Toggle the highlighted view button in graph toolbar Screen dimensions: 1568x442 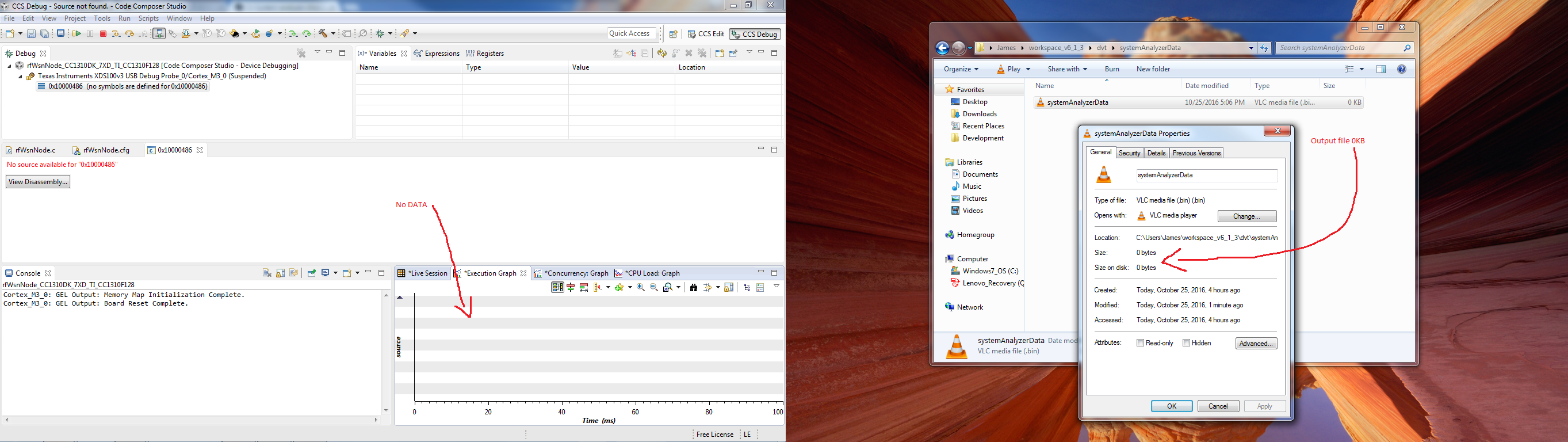tap(557, 287)
